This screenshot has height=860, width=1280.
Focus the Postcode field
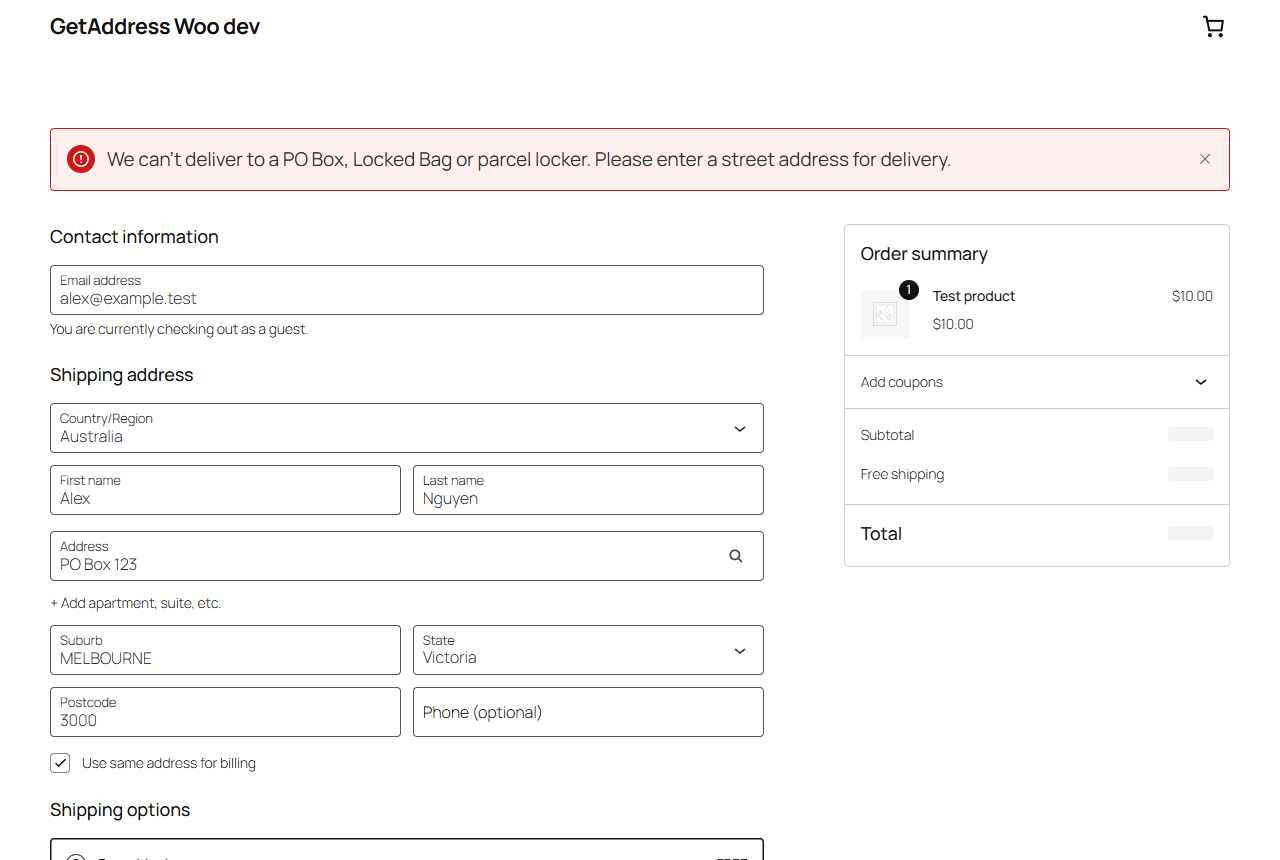pyautogui.click(x=225, y=712)
